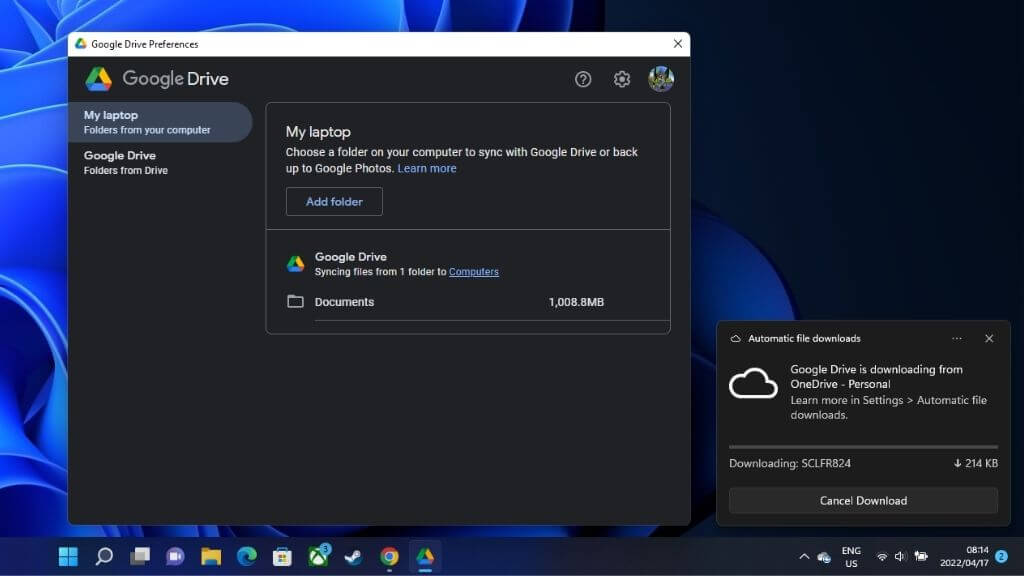This screenshot has width=1024, height=576.
Task: Open Google Drive settings gear
Action: click(x=622, y=79)
